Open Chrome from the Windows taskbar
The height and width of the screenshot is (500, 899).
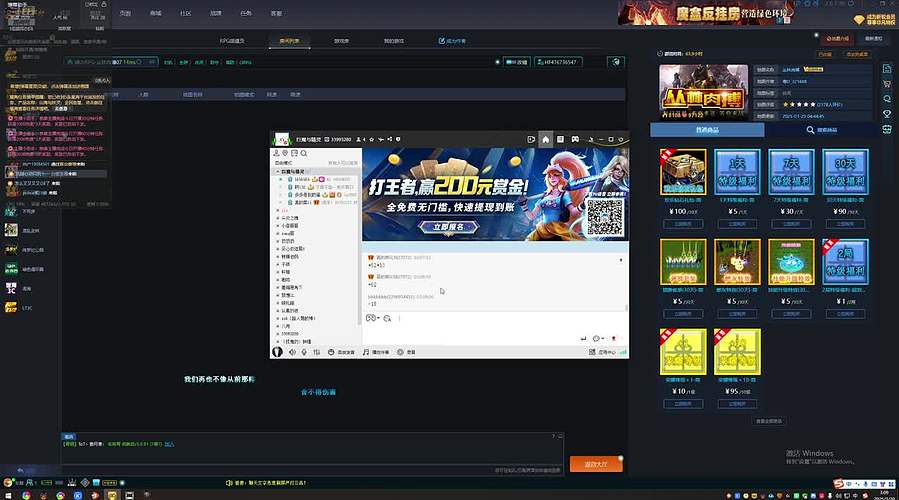pyautogui.click(x=26, y=495)
